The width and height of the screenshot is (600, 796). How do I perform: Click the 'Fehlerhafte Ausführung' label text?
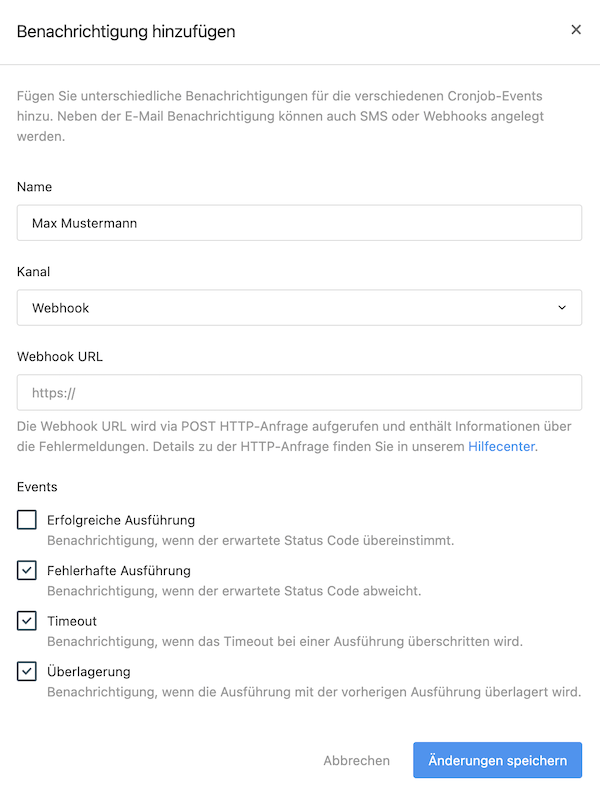(119, 571)
